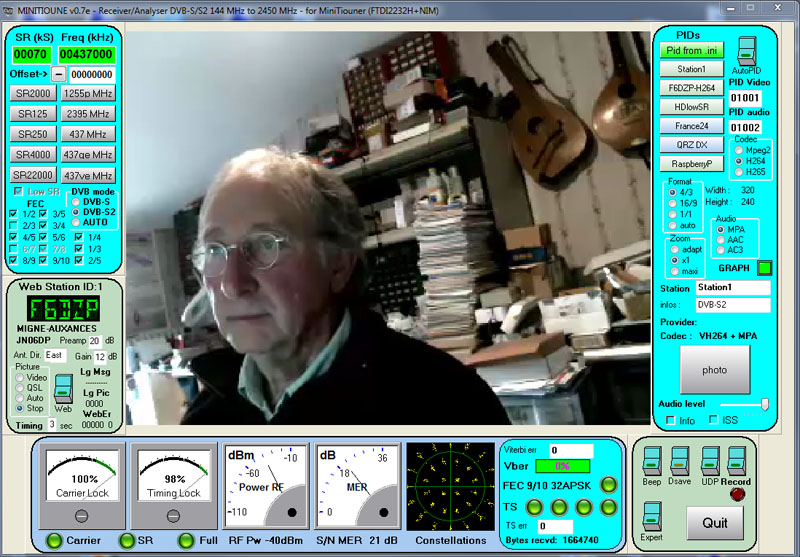Viewport: 800px width, 557px height.
Task: Click the Freq (kHz) input field
Action: (86, 54)
